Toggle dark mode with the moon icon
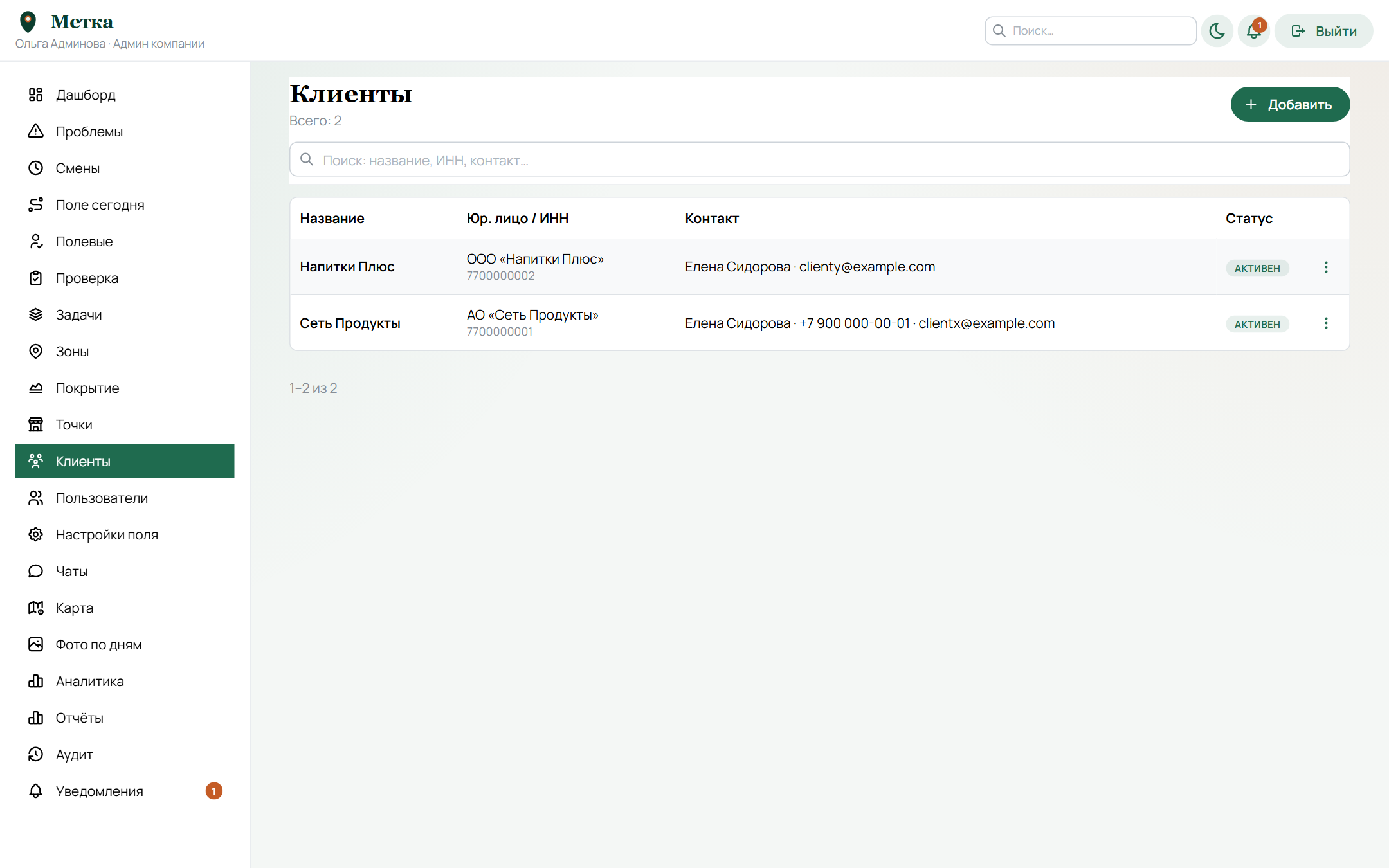 click(x=1217, y=31)
